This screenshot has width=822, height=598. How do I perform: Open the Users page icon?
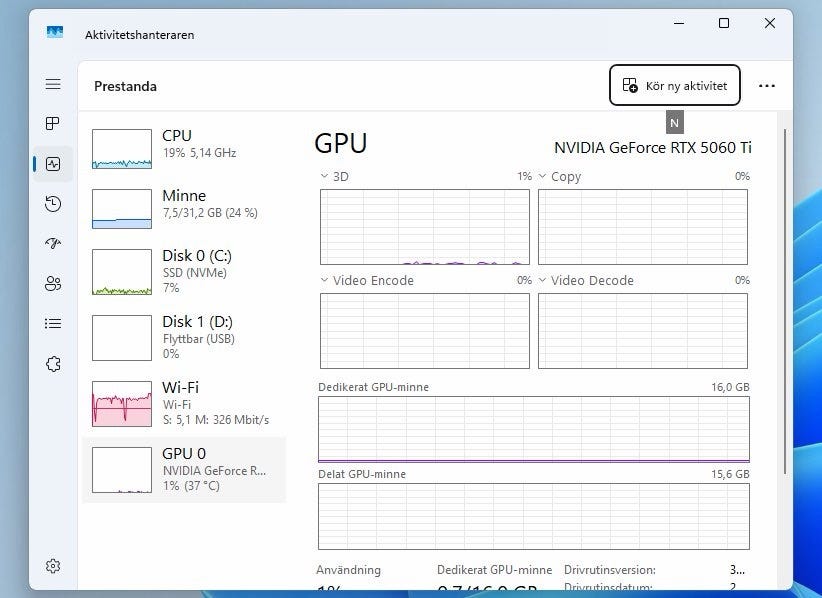[53, 284]
